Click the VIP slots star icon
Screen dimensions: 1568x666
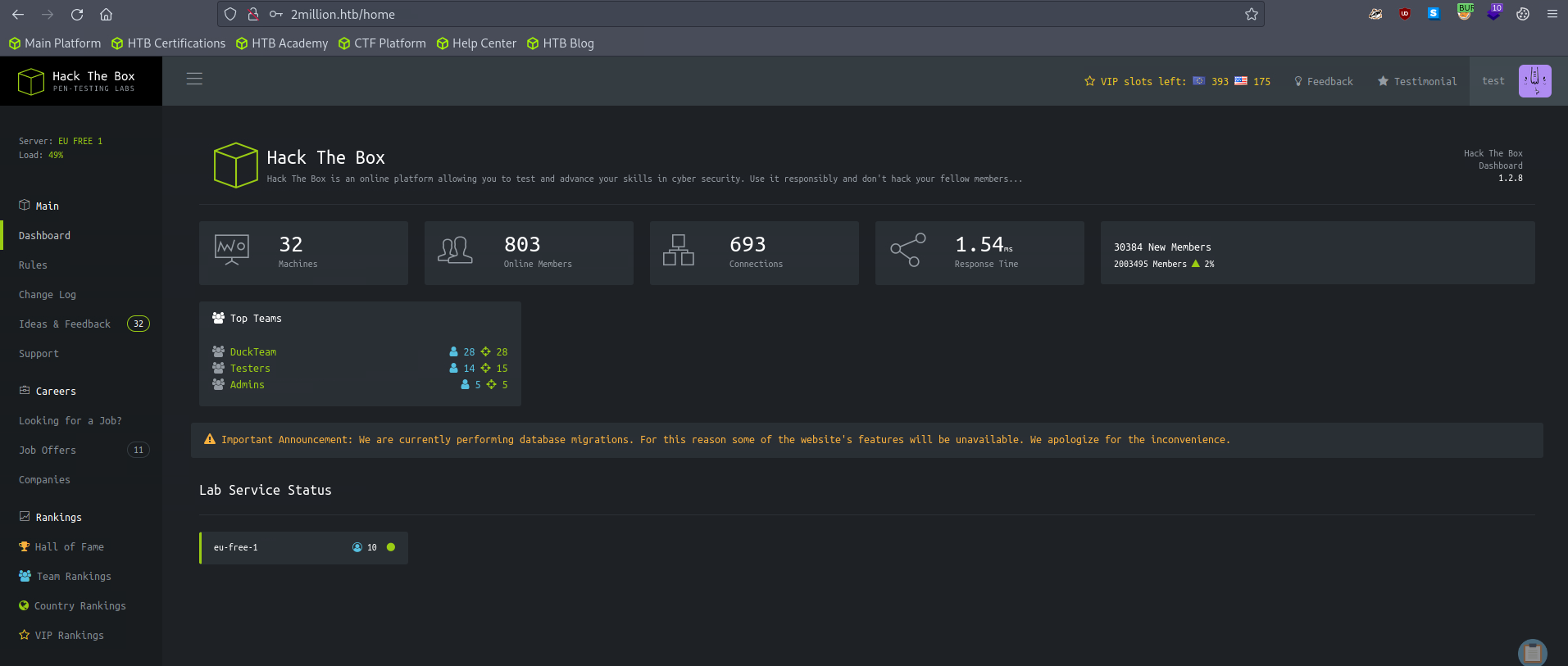click(1089, 81)
